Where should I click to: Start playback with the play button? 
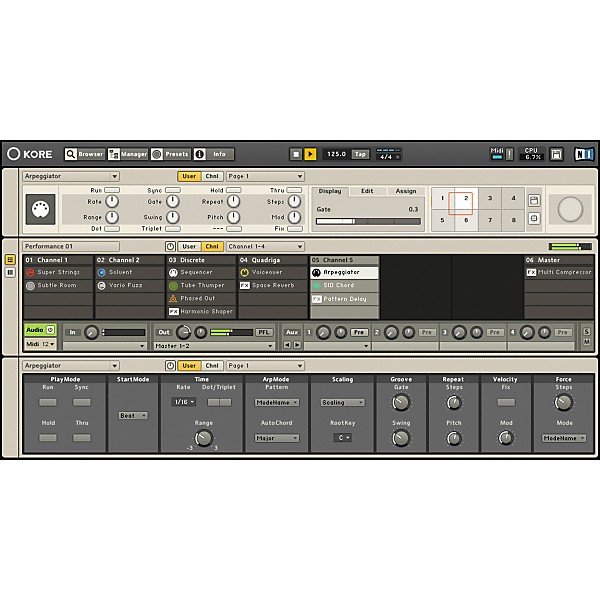click(x=310, y=154)
